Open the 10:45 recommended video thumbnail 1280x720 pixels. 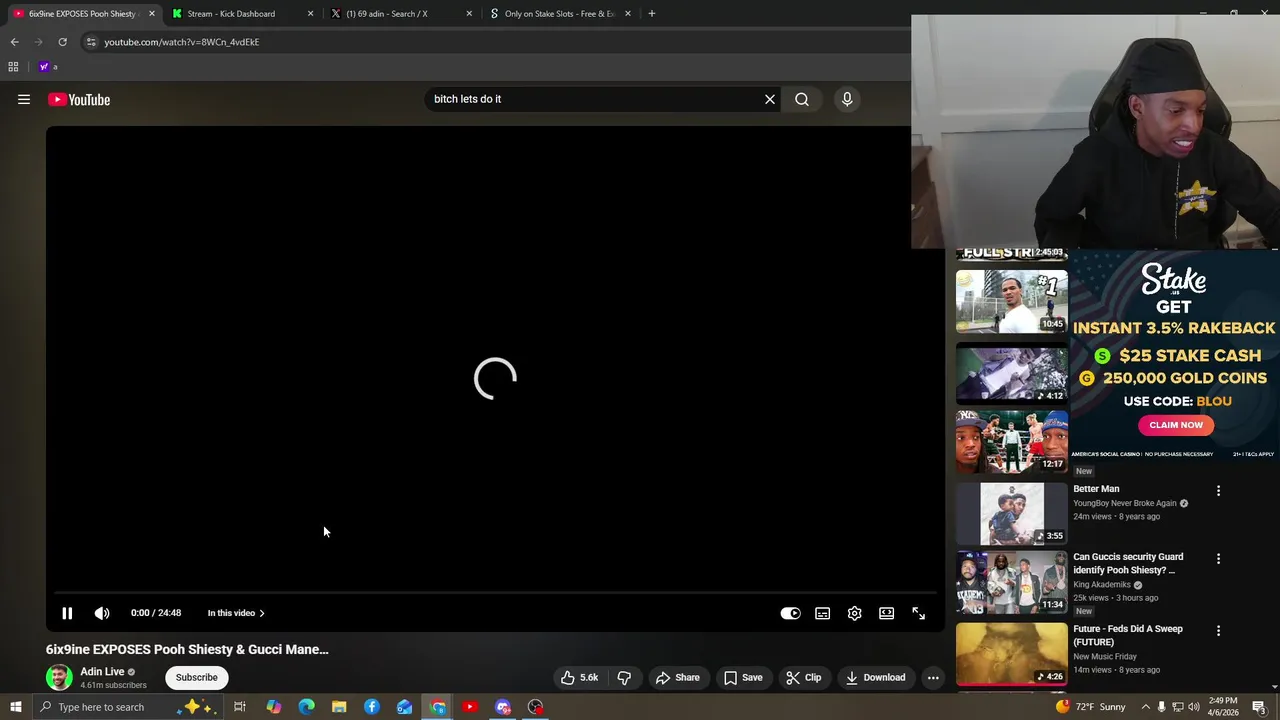tap(1011, 301)
